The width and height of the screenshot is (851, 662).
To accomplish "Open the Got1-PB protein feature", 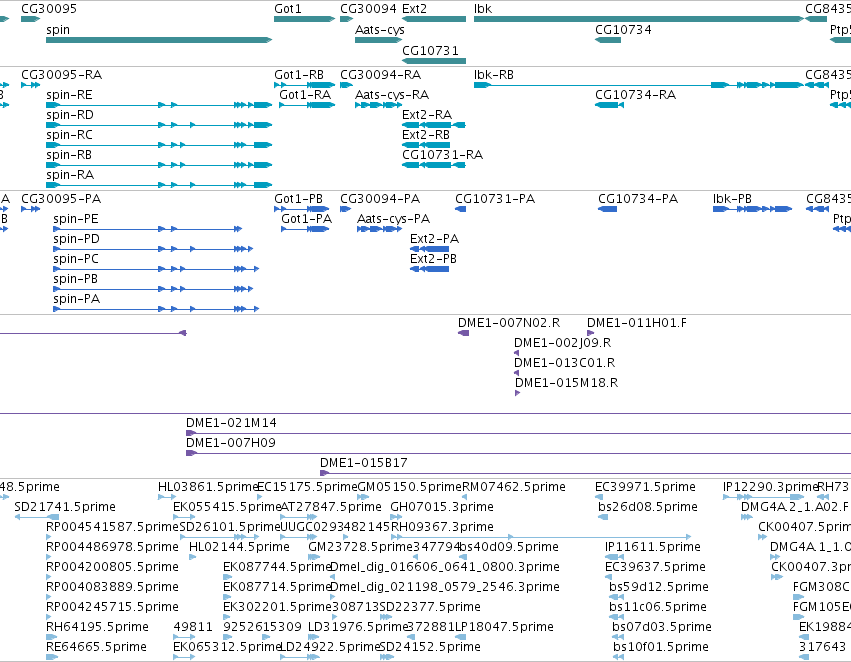I will tap(302, 209).
